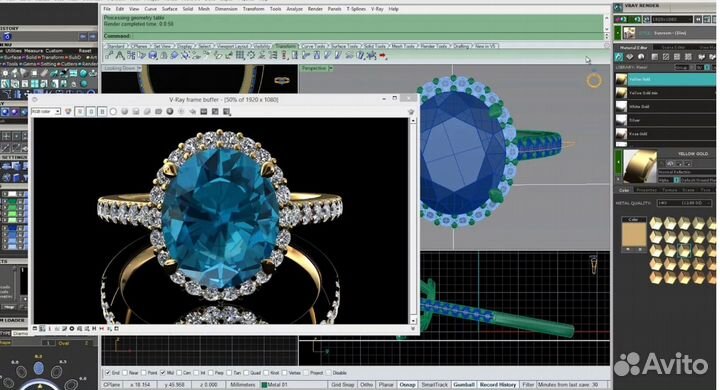720x390 pixels.
Task: Click the white circle alpha icon in frame buffer
Action: tap(113, 112)
